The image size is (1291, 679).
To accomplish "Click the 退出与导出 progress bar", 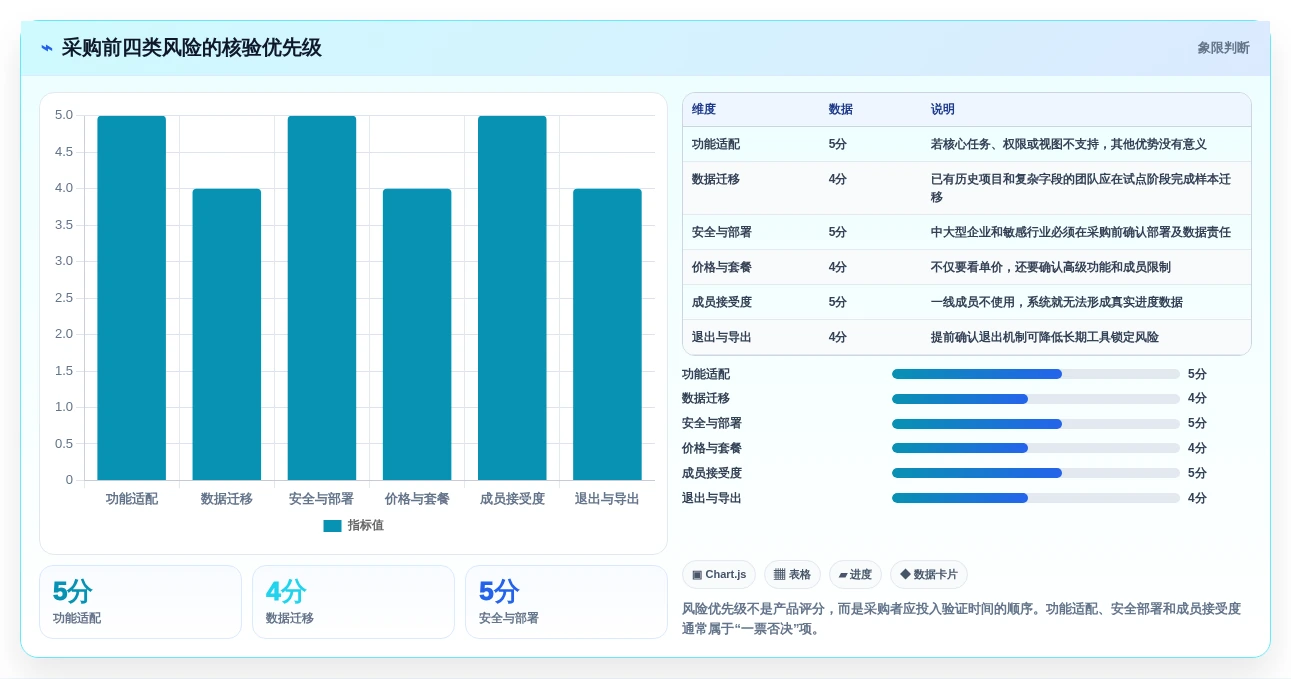I will (x=1036, y=498).
